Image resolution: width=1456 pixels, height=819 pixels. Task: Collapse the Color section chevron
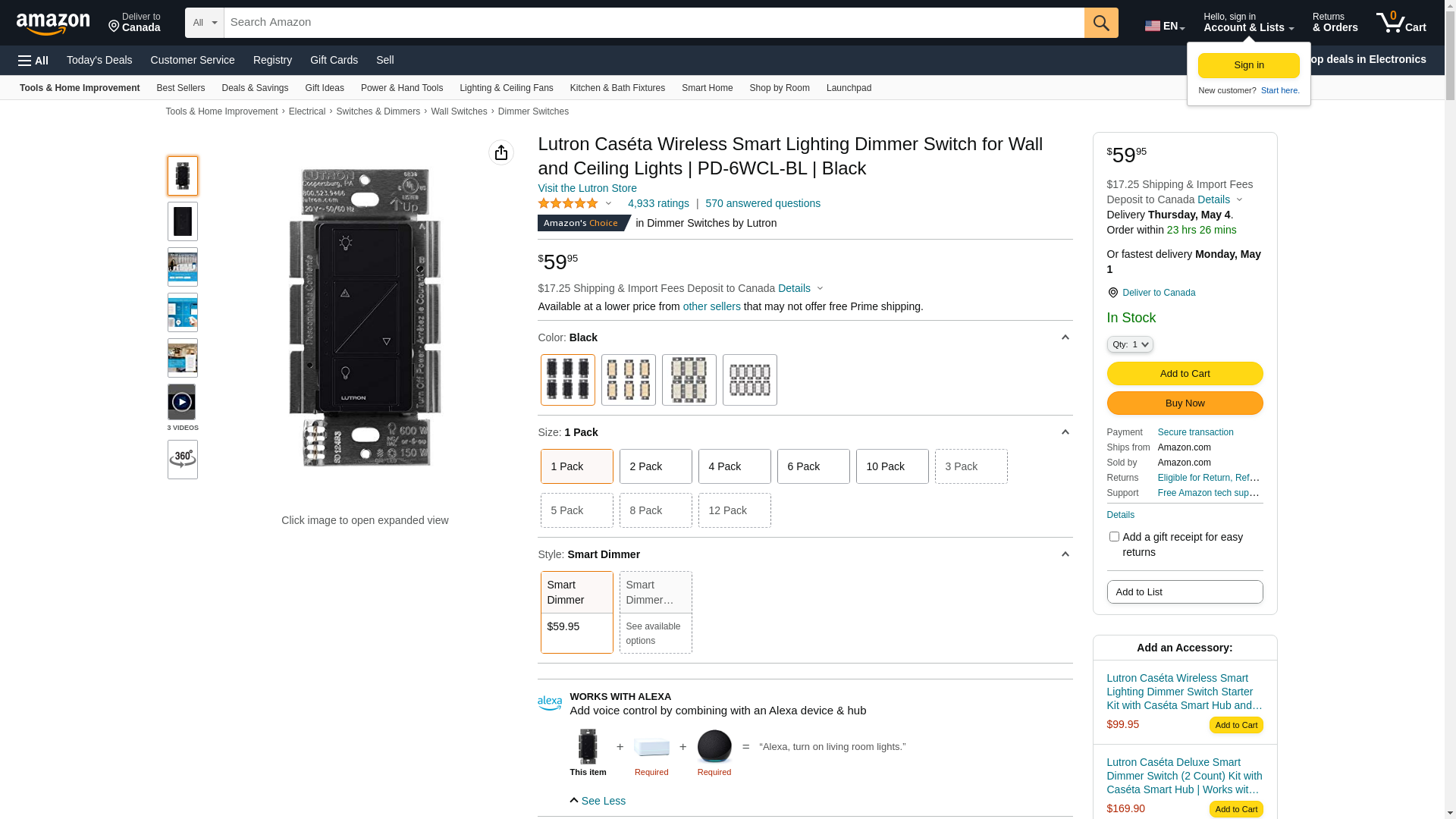(x=1065, y=337)
